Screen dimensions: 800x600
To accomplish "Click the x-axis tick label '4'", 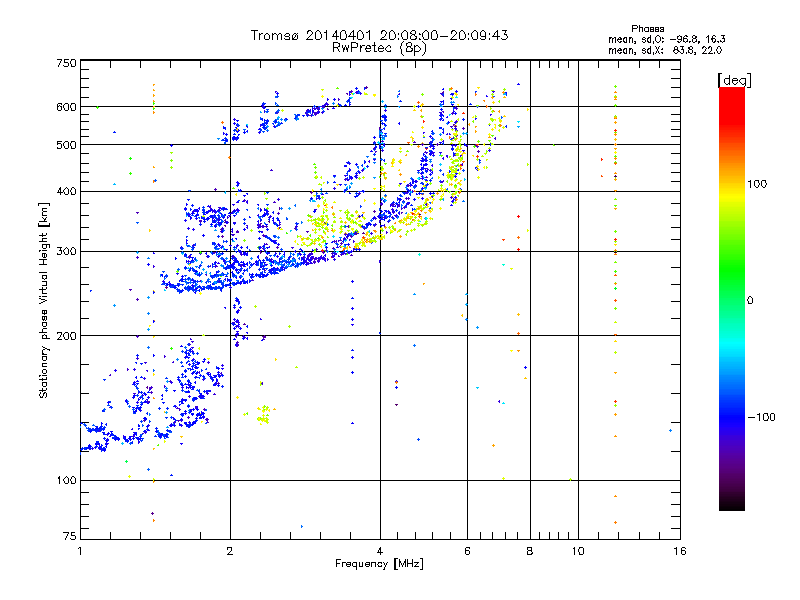I will pos(380,551).
